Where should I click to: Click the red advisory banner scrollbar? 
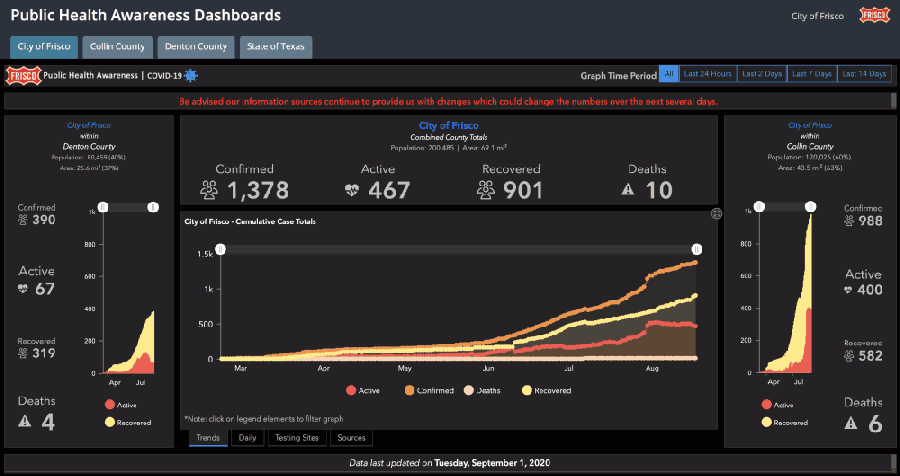(x=894, y=101)
